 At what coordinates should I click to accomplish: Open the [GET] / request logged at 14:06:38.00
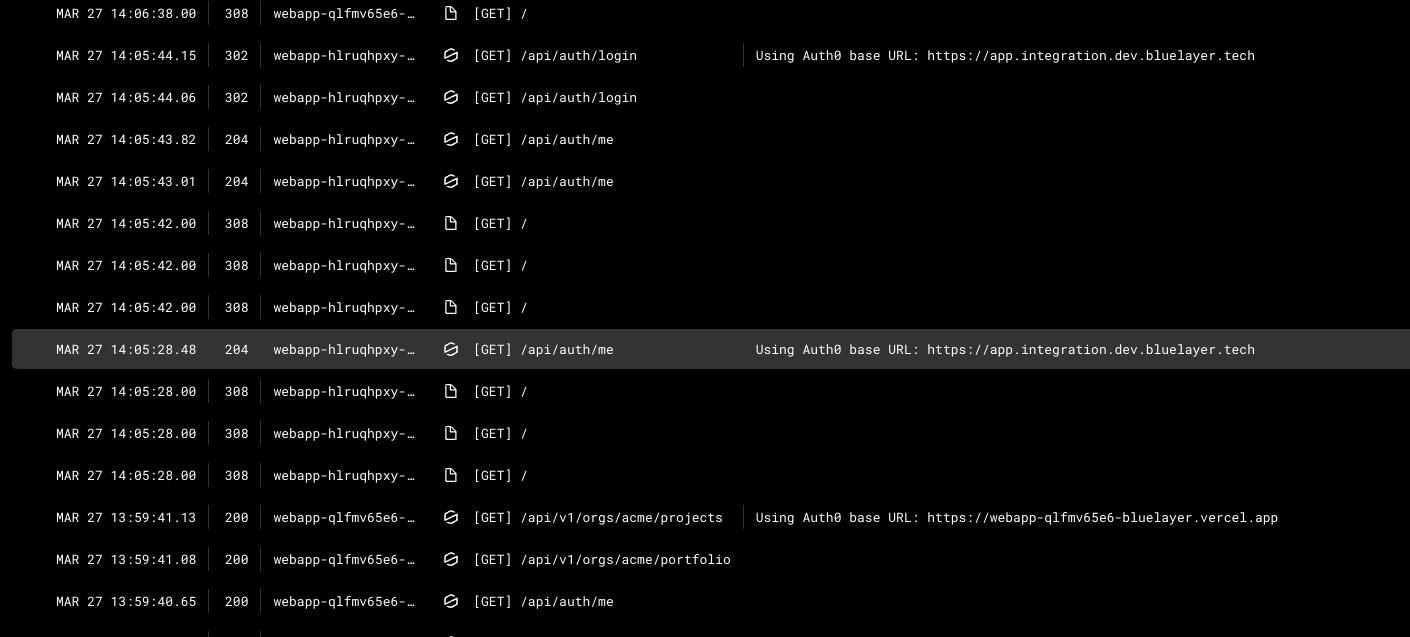click(x=500, y=14)
